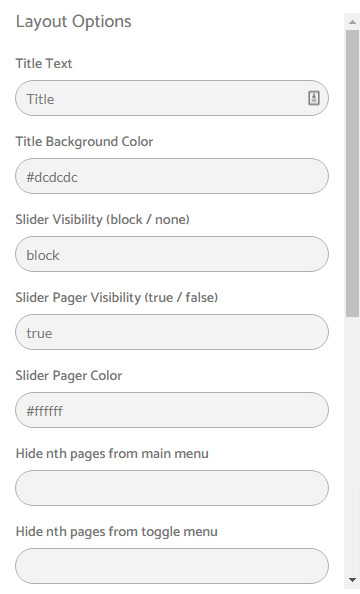This screenshot has width=360, height=594.
Task: Click the empty Hide nth pages from toggle menu field
Action: 172,566
